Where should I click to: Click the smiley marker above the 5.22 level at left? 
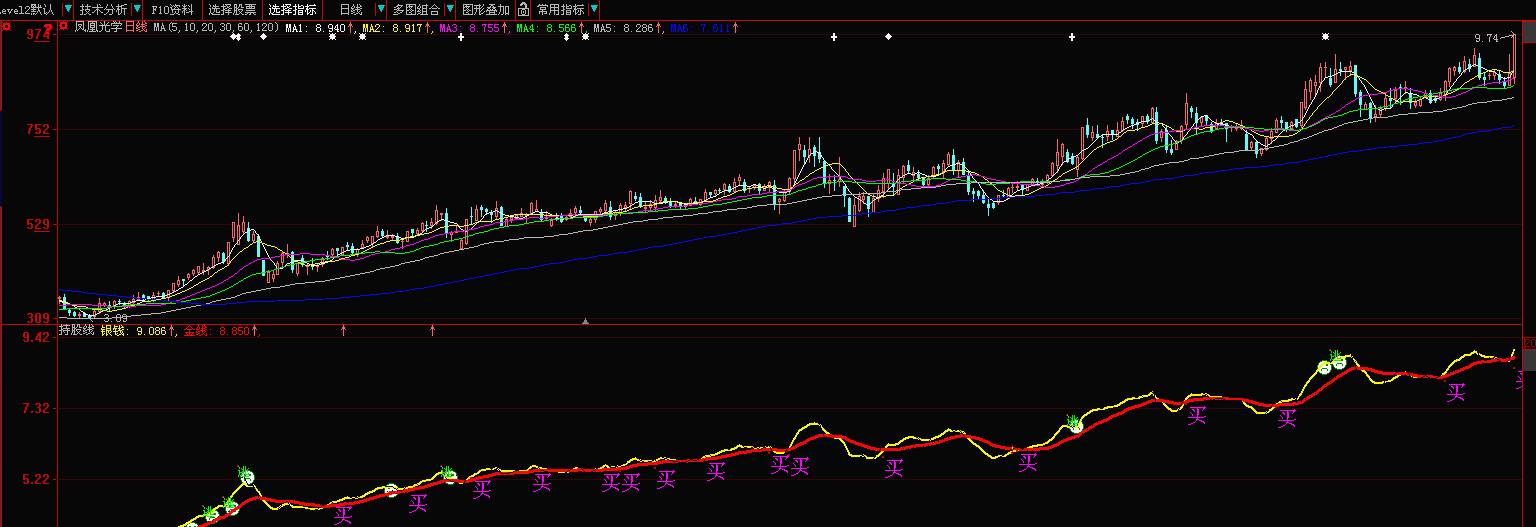pyautogui.click(x=246, y=477)
